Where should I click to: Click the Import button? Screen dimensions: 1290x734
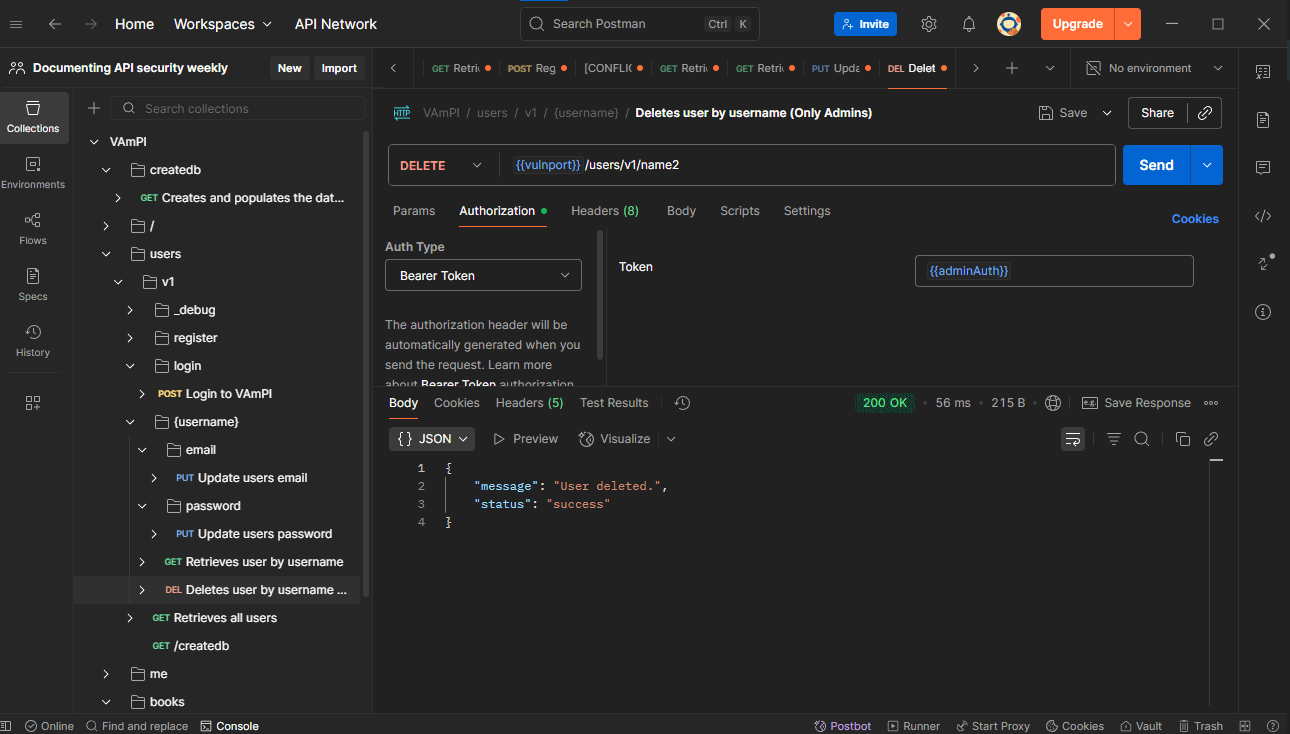point(339,68)
